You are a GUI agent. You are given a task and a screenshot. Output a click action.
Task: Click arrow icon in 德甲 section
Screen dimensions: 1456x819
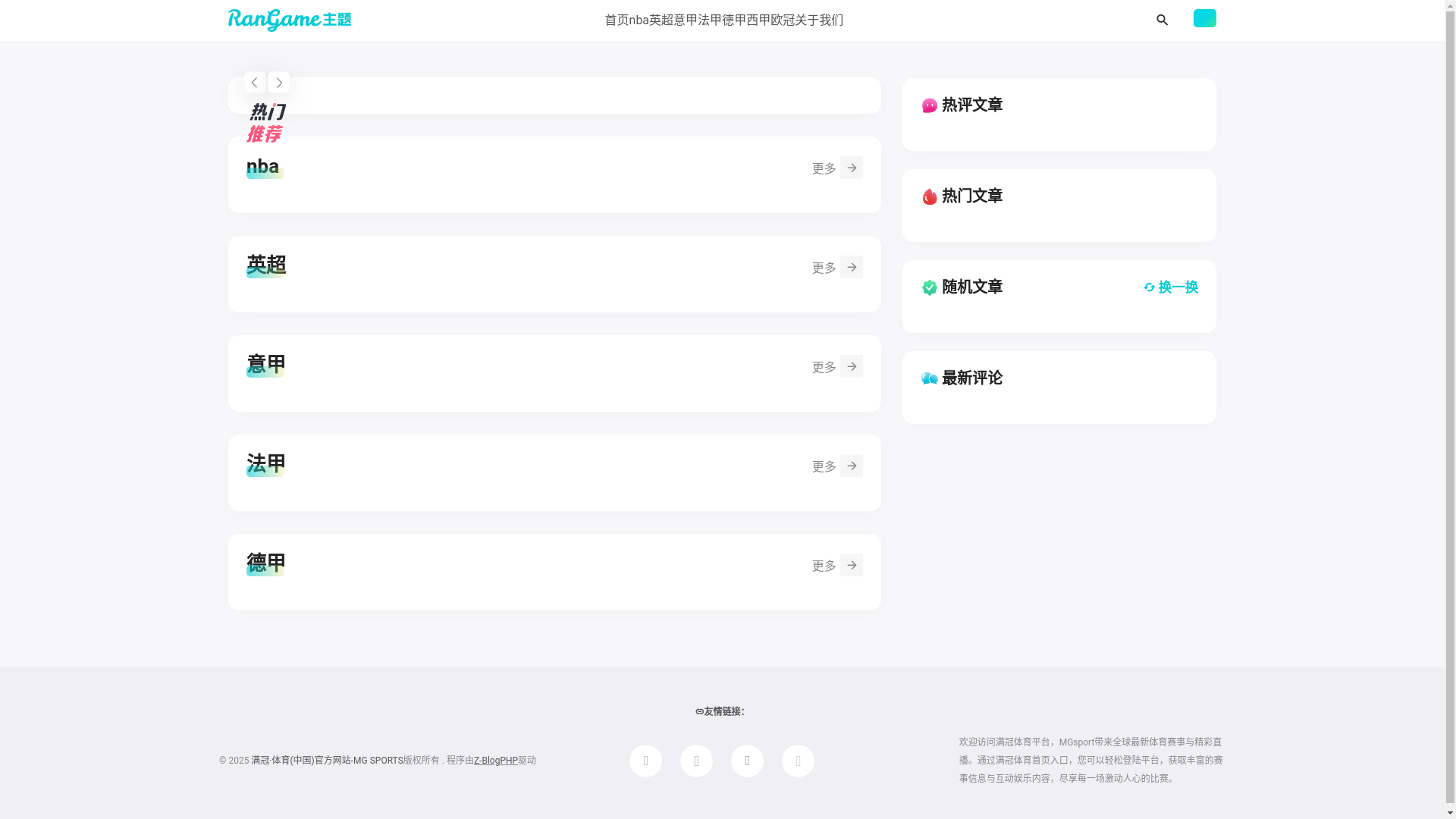851,565
